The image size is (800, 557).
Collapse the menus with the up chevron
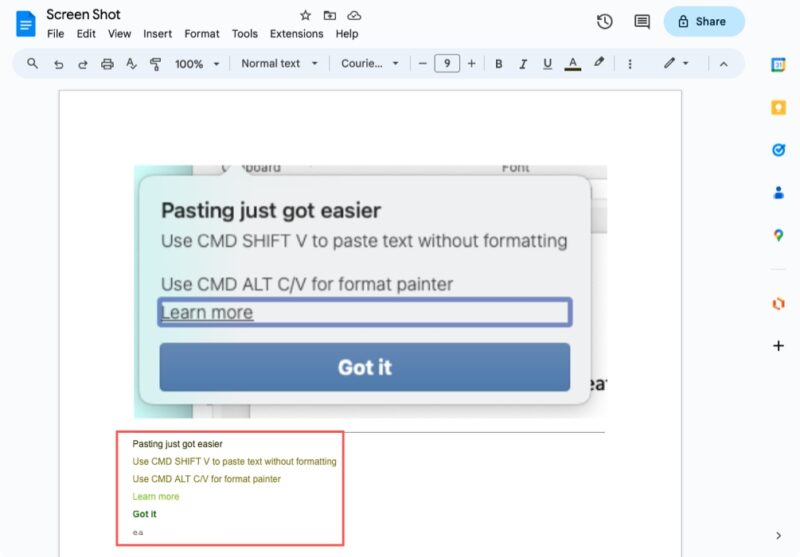723,64
